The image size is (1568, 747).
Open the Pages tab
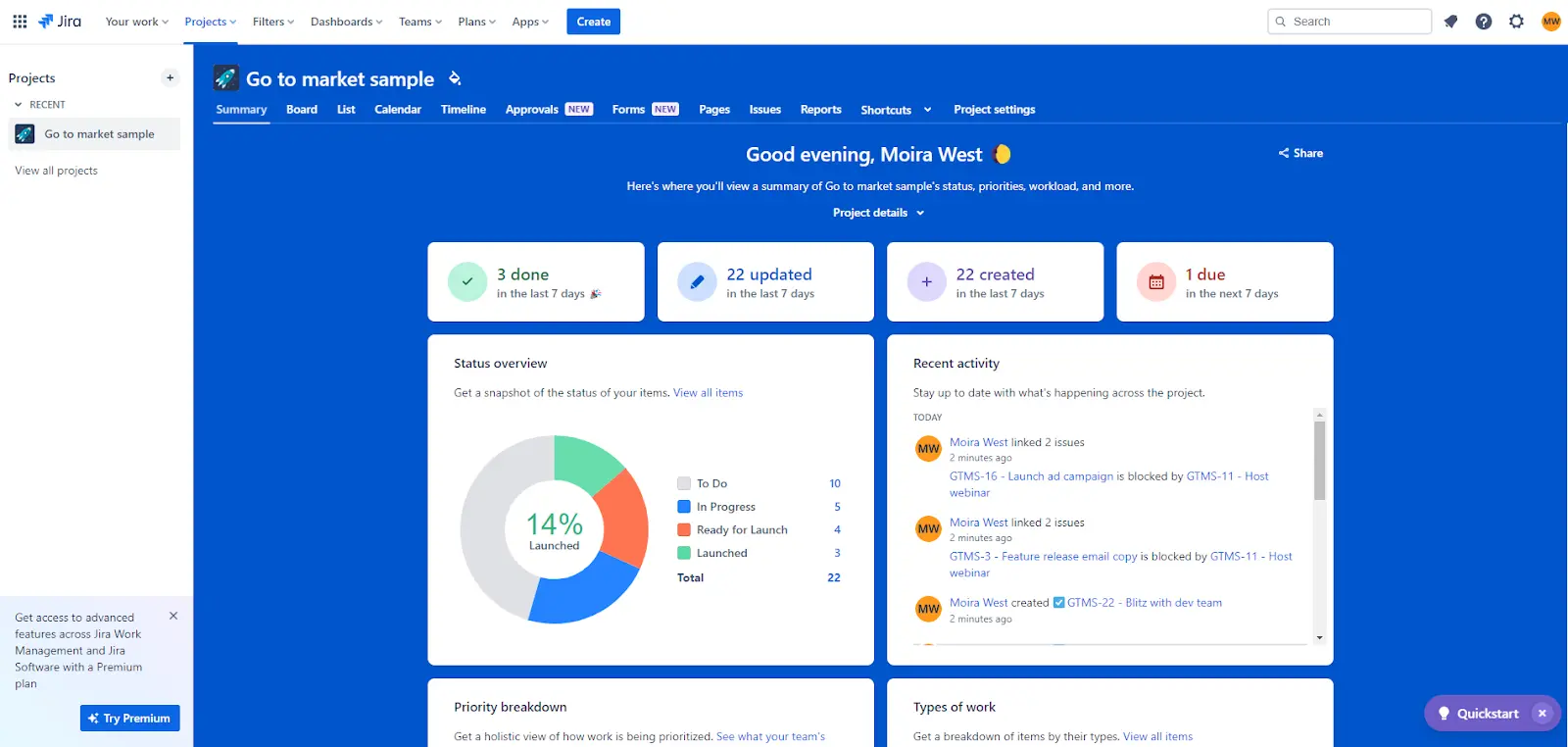714,110
